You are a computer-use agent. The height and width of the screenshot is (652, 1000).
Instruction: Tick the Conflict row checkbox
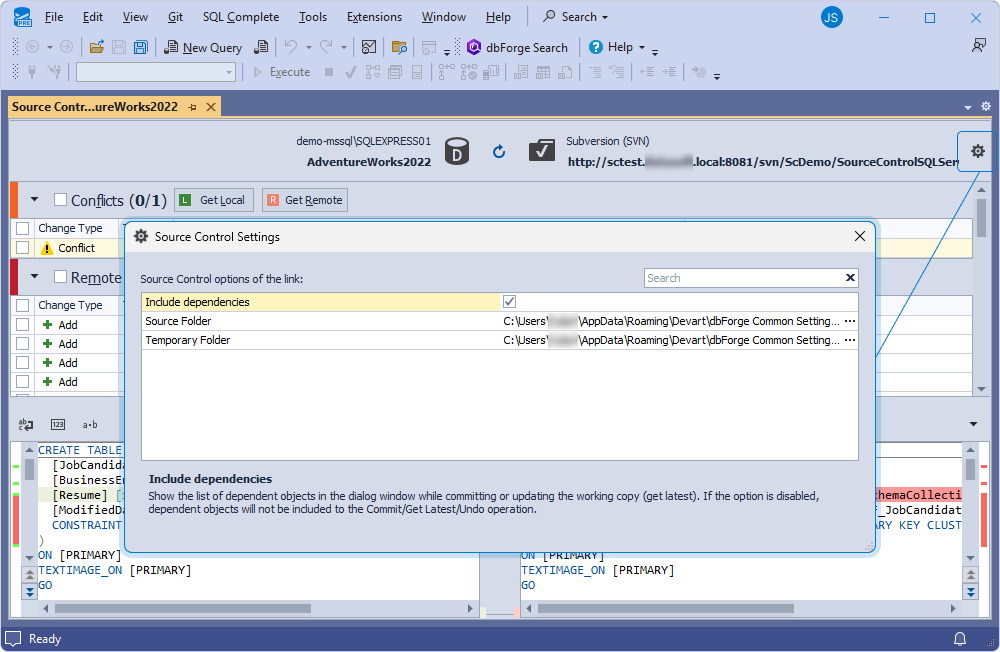22,248
